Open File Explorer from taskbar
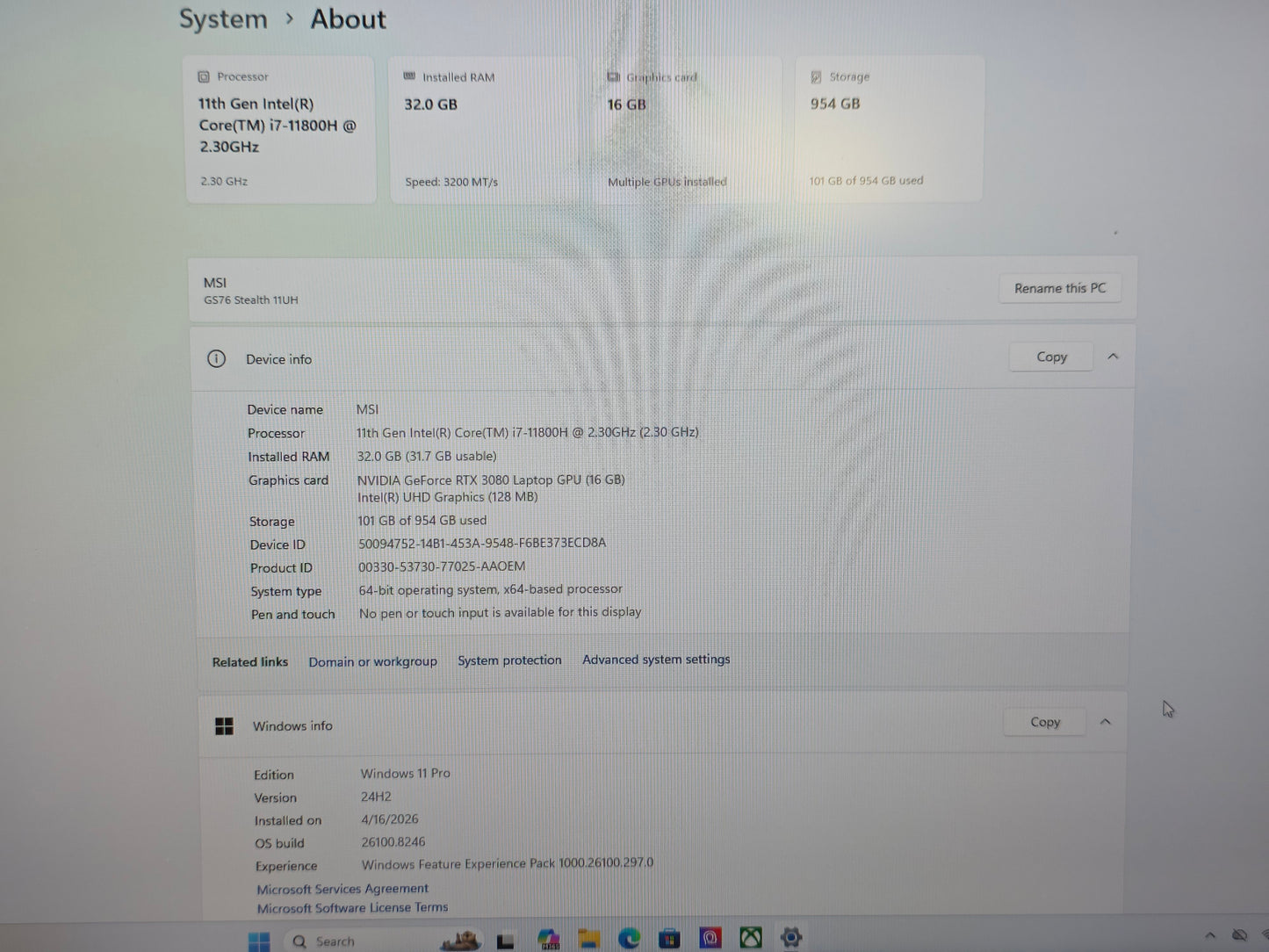Image resolution: width=1269 pixels, height=952 pixels. tap(589, 940)
